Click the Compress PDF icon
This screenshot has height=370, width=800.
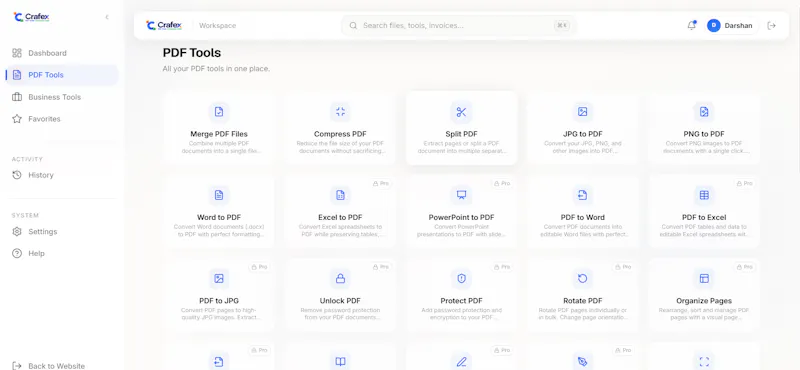coord(340,112)
